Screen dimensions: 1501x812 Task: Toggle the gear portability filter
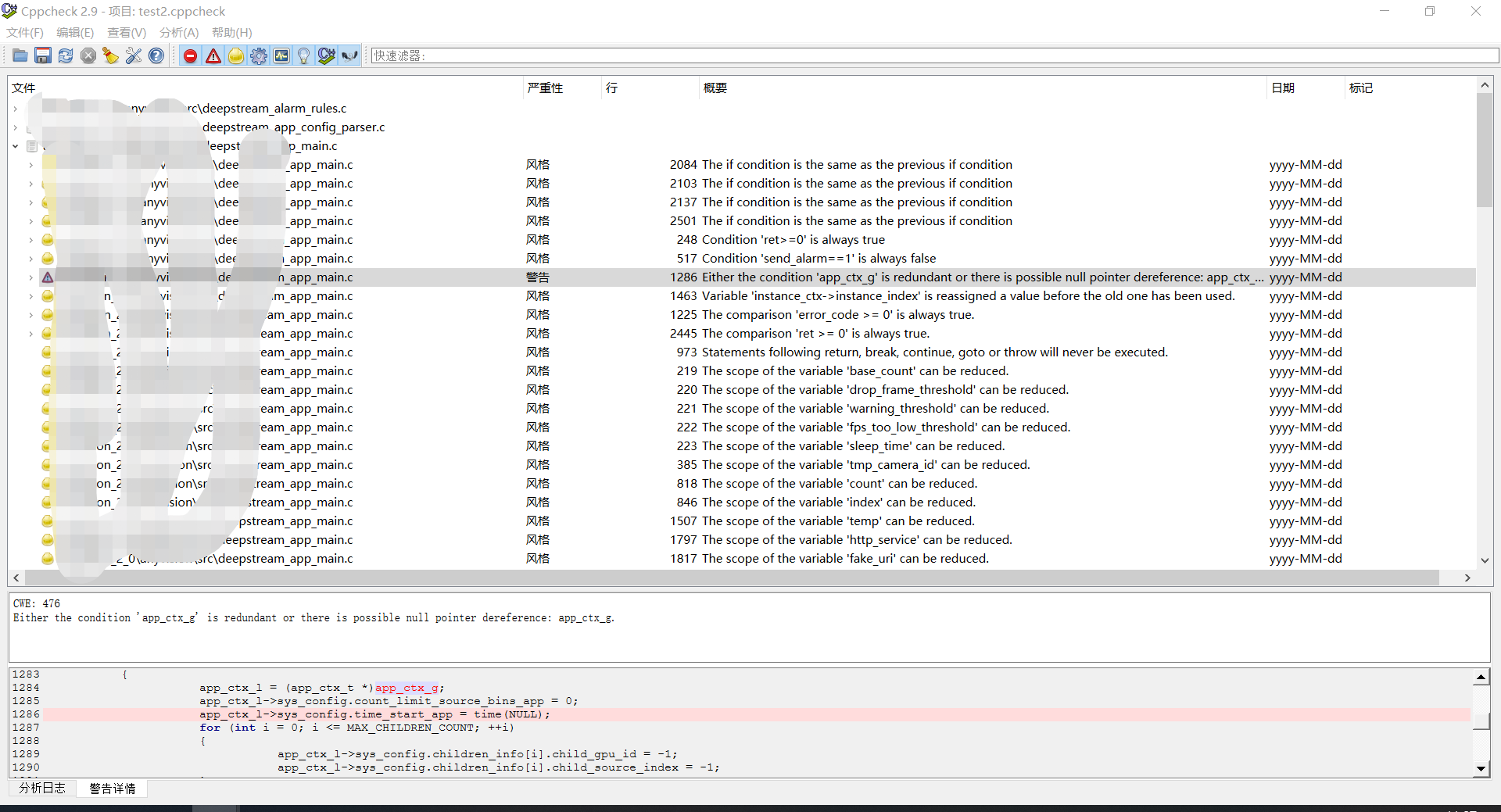point(259,55)
